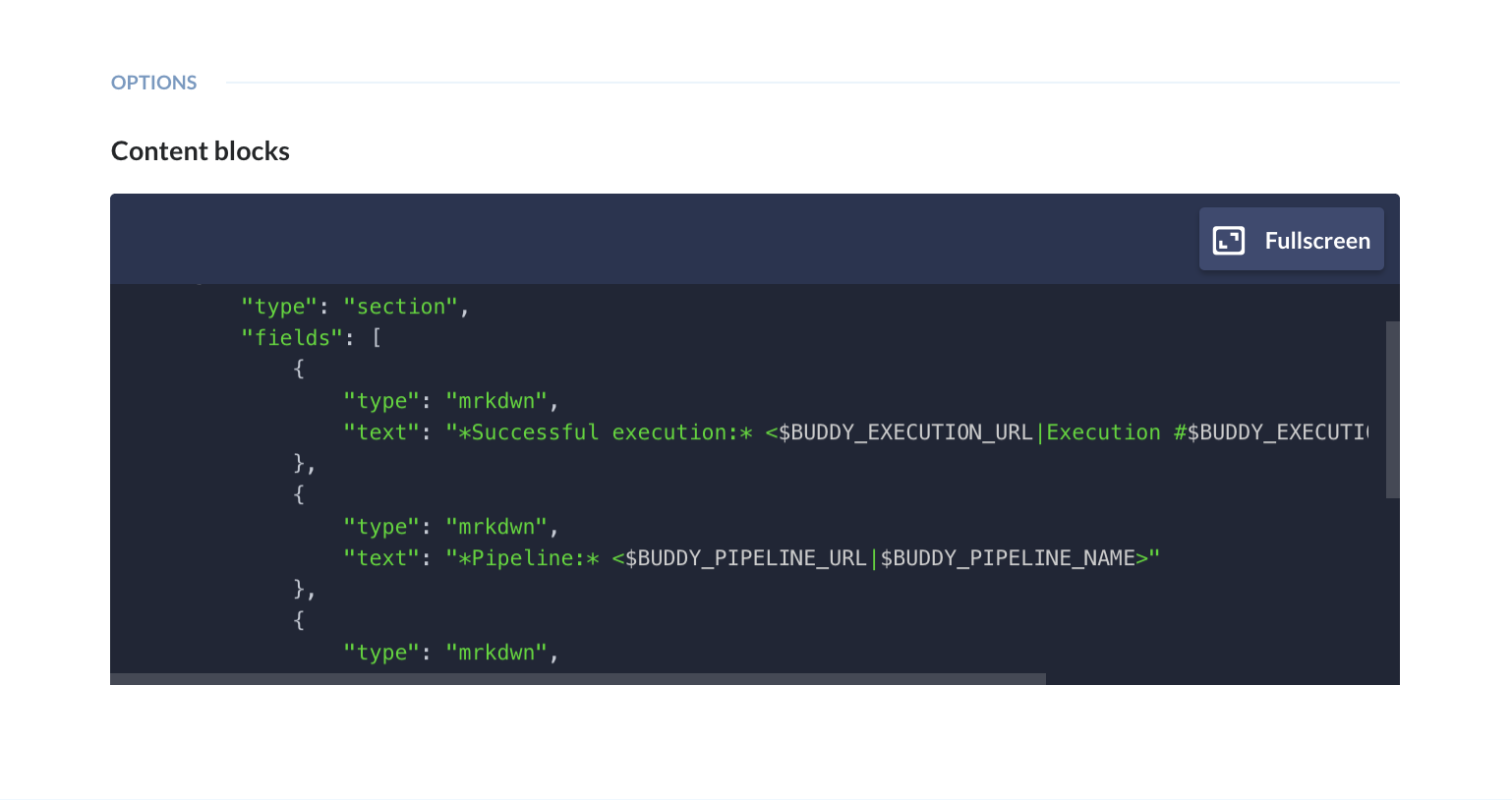Click the Successful execution text line
This screenshot has width=1512, height=800.
855,432
